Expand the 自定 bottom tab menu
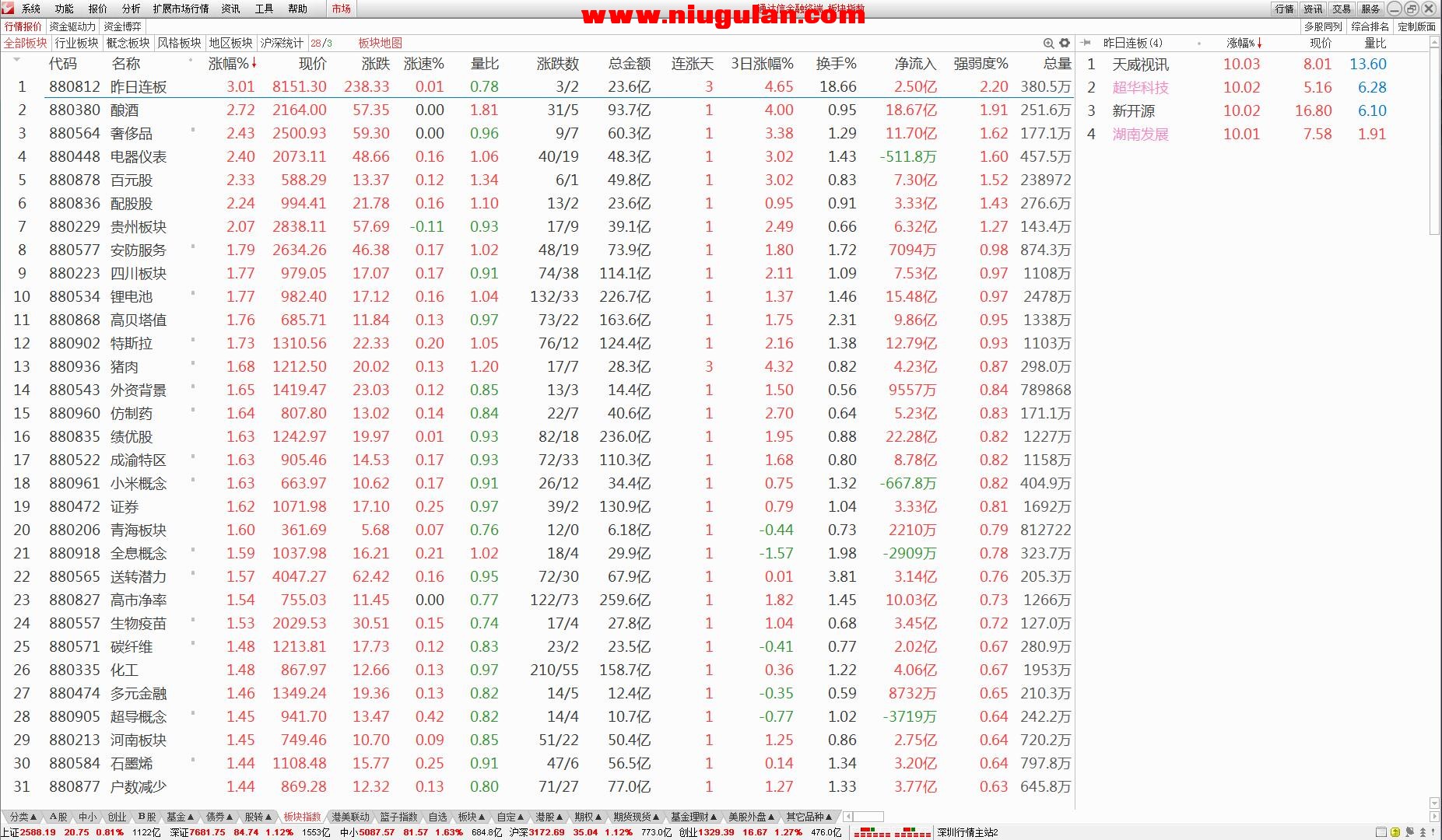This screenshot has width=1442, height=840. [510, 817]
